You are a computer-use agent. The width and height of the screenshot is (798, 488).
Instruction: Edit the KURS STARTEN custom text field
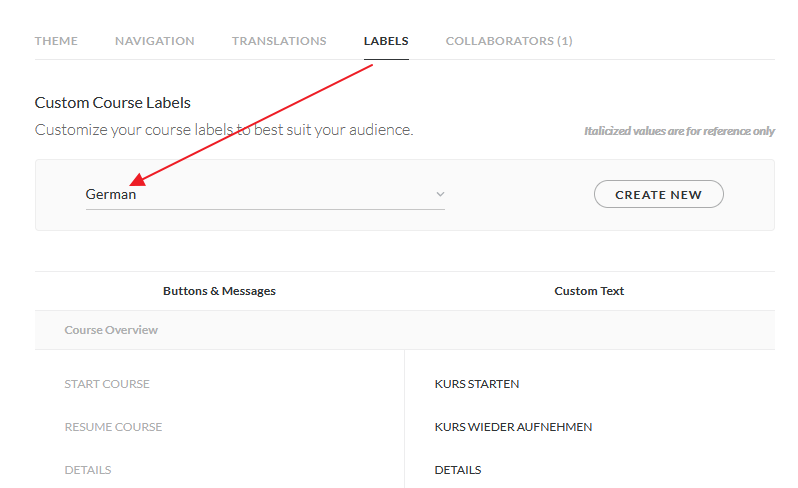click(477, 384)
